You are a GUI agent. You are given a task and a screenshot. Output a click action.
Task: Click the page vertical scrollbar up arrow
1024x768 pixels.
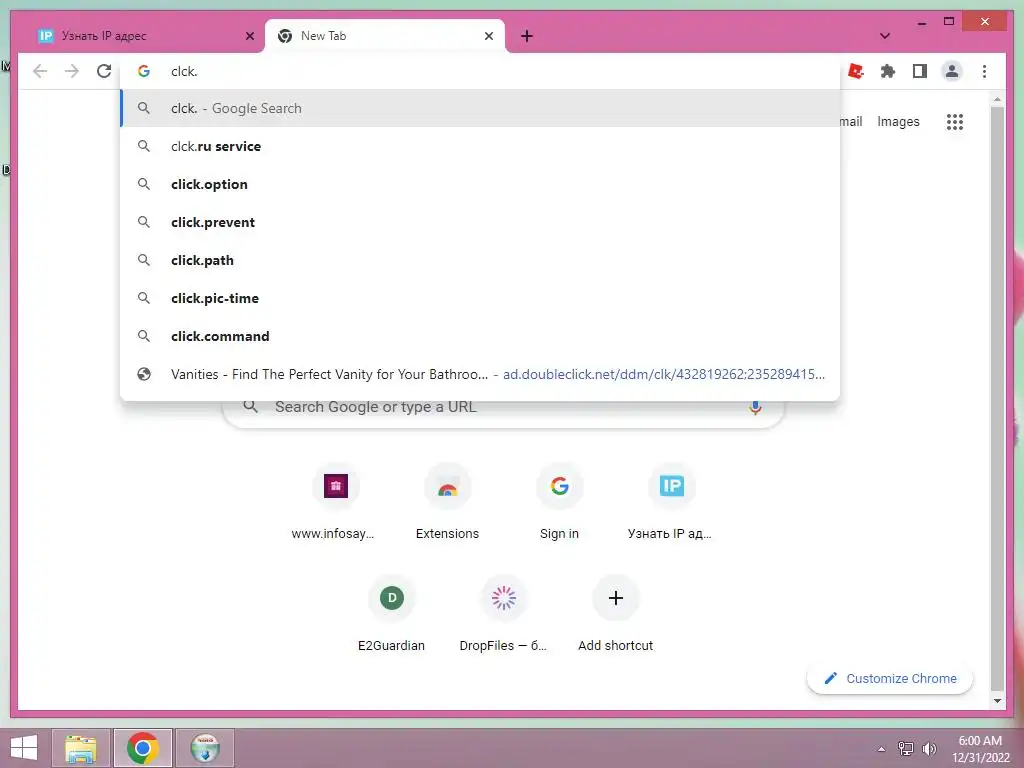coord(997,99)
